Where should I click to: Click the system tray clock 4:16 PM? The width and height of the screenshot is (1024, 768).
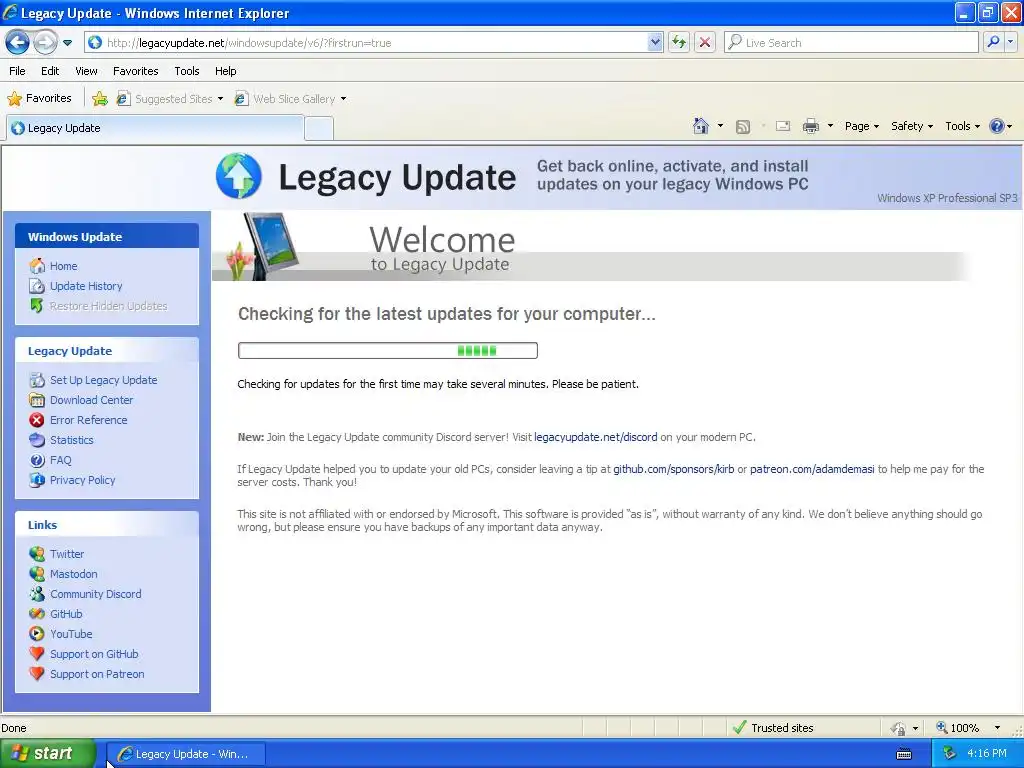986,754
